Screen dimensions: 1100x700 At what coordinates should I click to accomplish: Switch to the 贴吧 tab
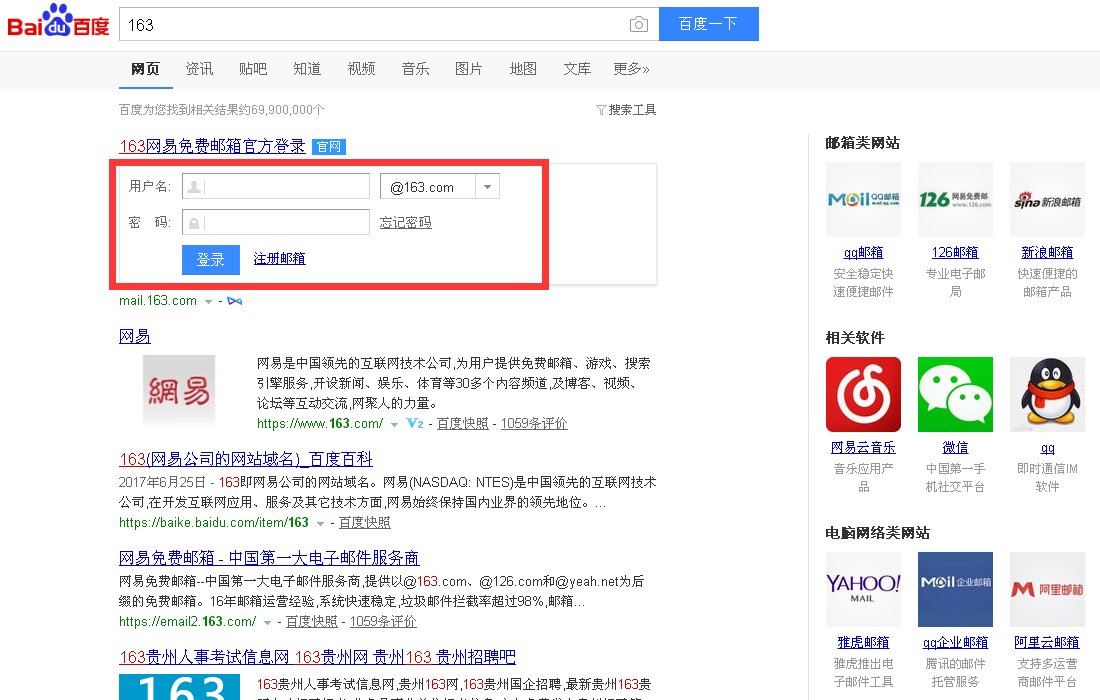pyautogui.click(x=253, y=69)
